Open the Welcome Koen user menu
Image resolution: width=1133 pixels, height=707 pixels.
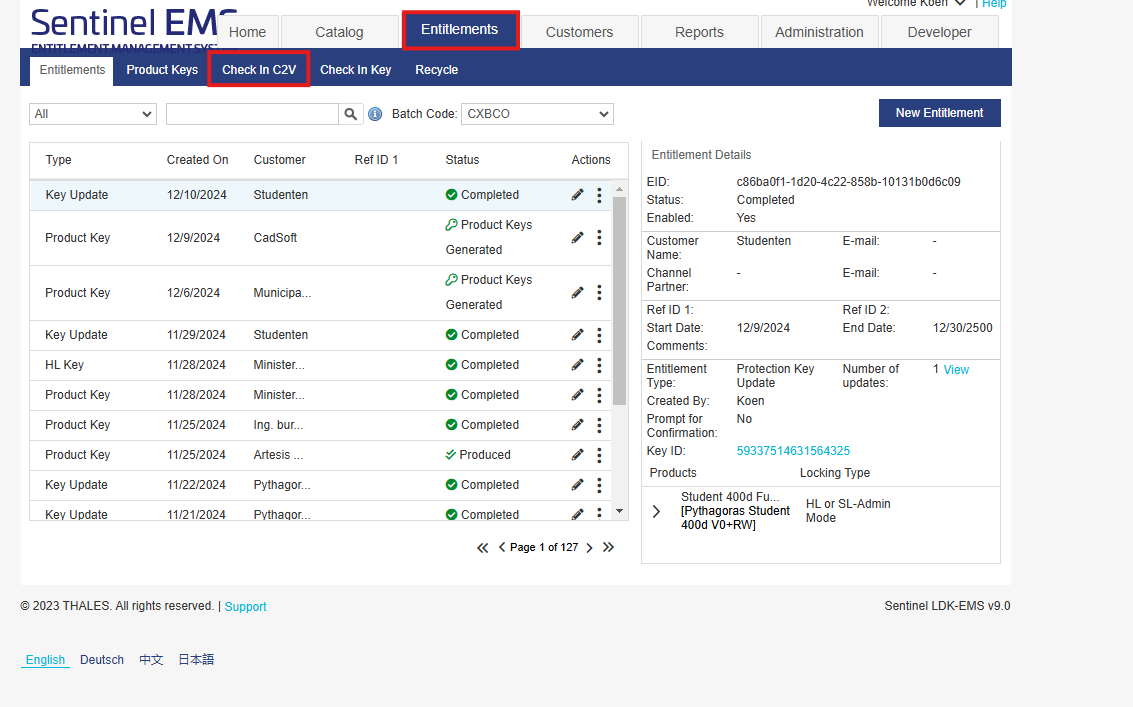click(x=916, y=3)
